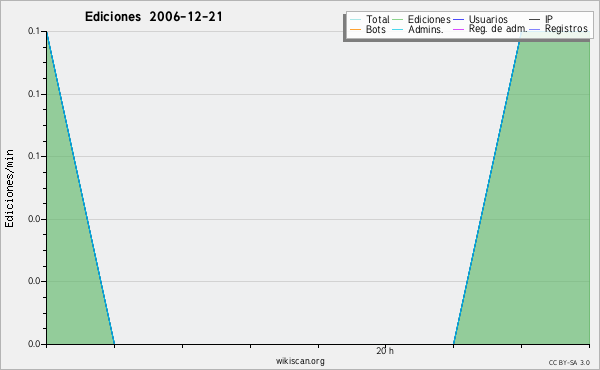Click the CC BY-SA 3.0 license text

pyautogui.click(x=569, y=363)
